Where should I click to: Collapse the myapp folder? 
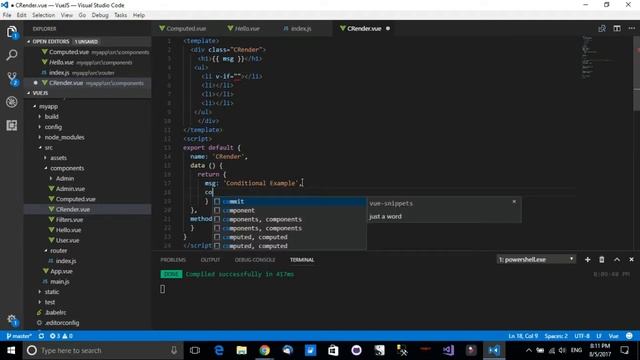48,106
